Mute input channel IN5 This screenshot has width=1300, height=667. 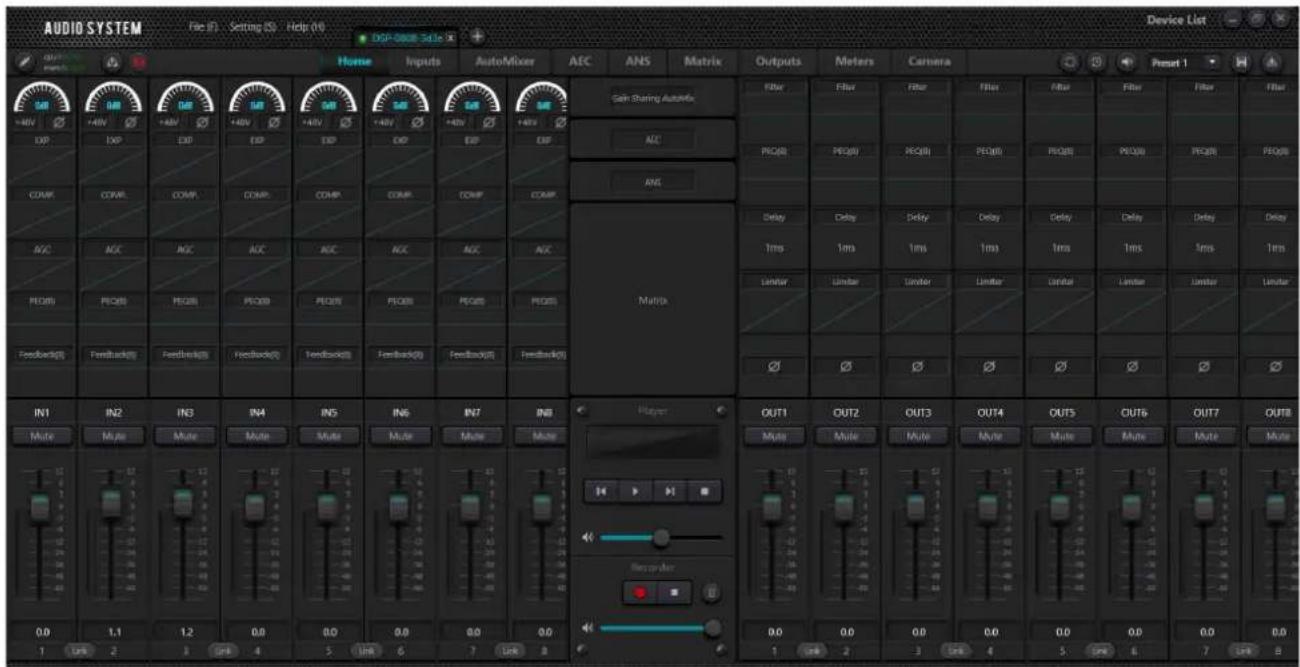[x=329, y=436]
